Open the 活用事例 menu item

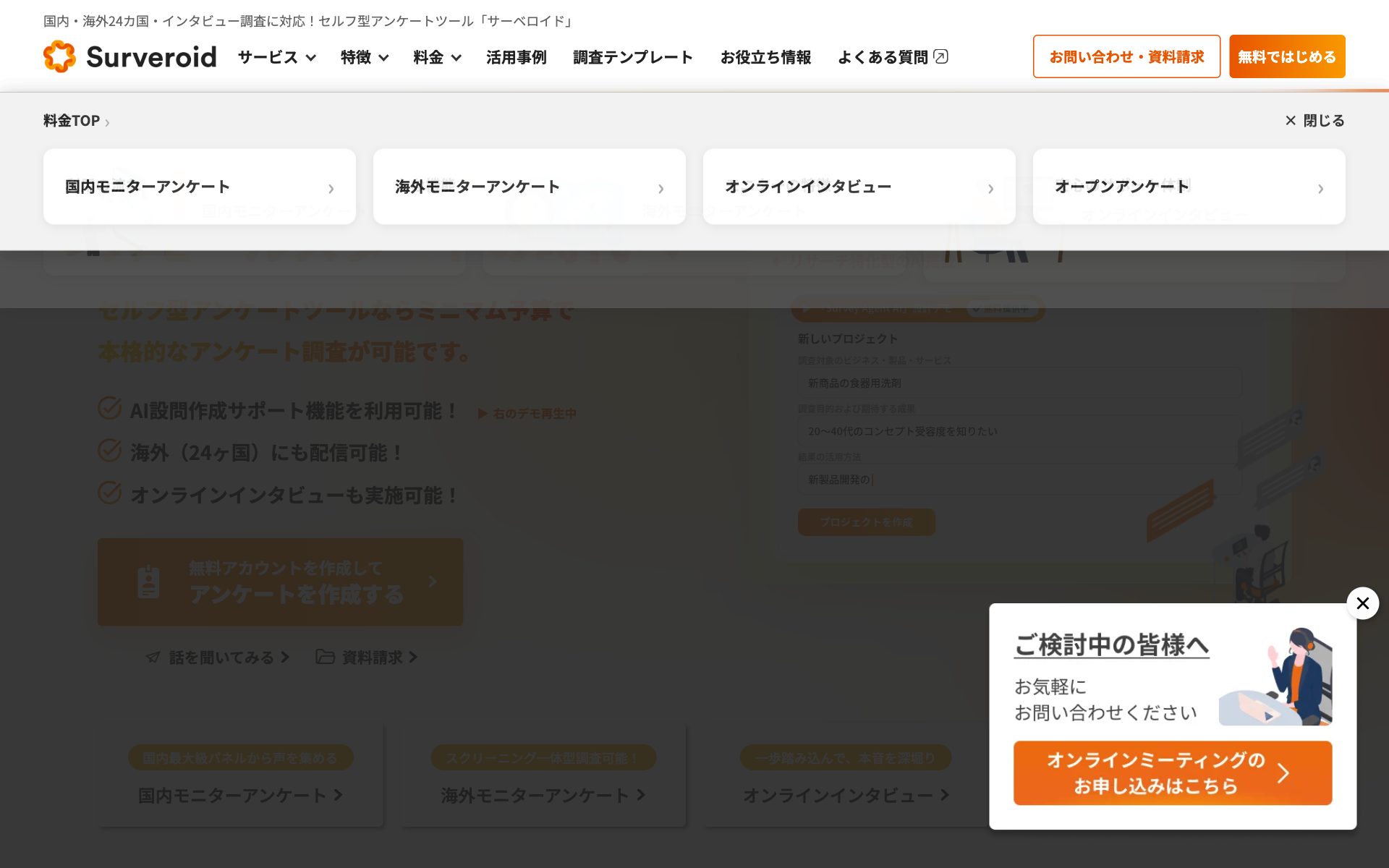tap(517, 57)
